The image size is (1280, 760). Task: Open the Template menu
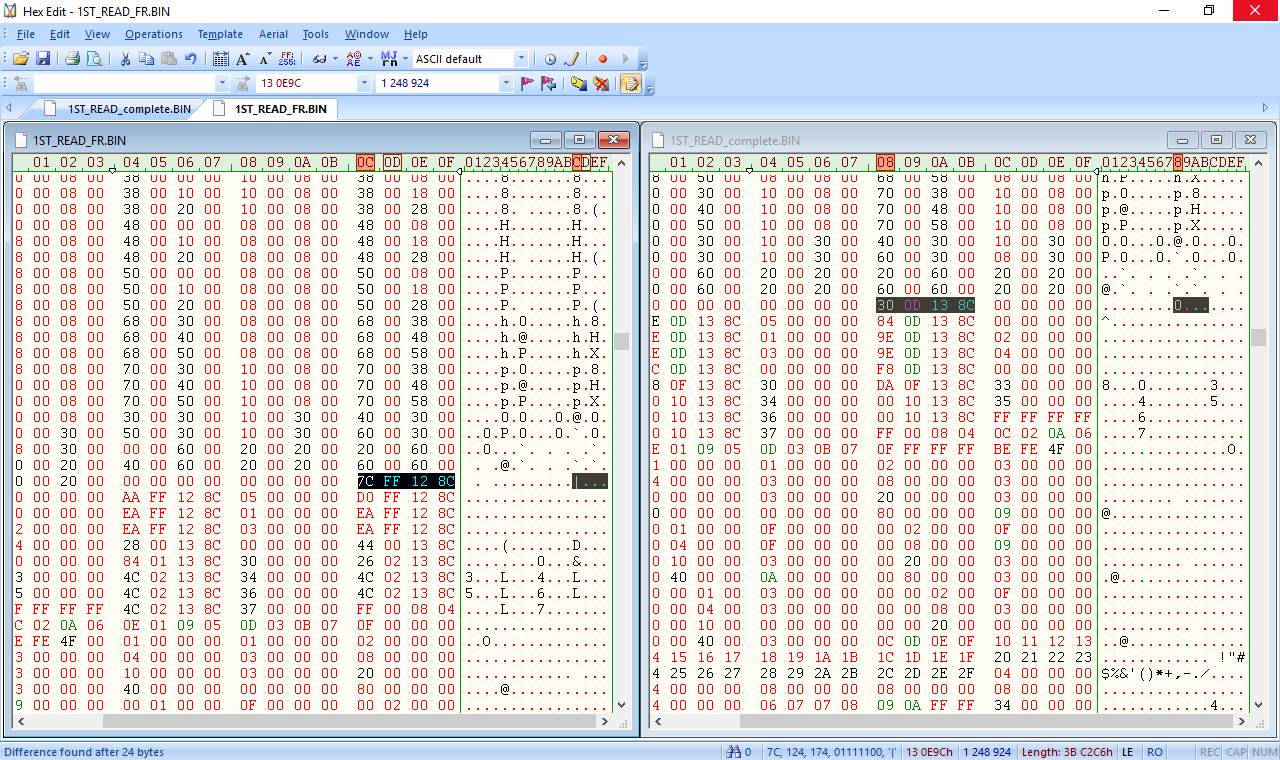[220, 34]
